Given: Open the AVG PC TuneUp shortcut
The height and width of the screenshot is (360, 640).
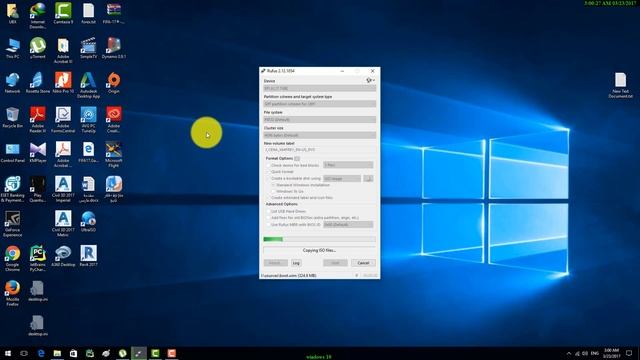Looking at the screenshot, I should click(x=89, y=120).
